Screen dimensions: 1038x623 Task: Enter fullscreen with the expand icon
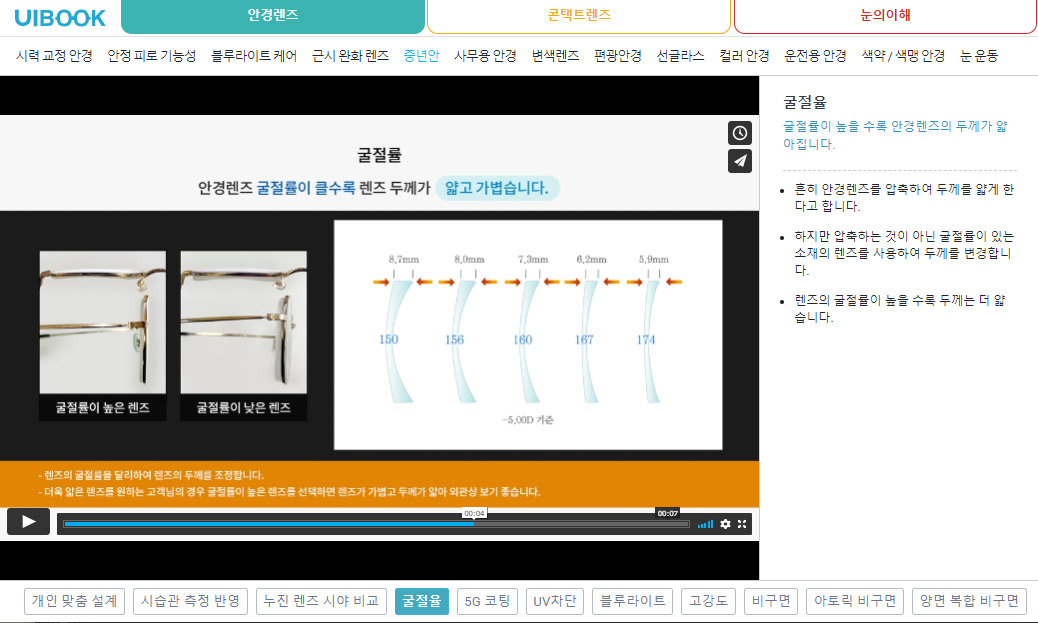click(x=742, y=524)
